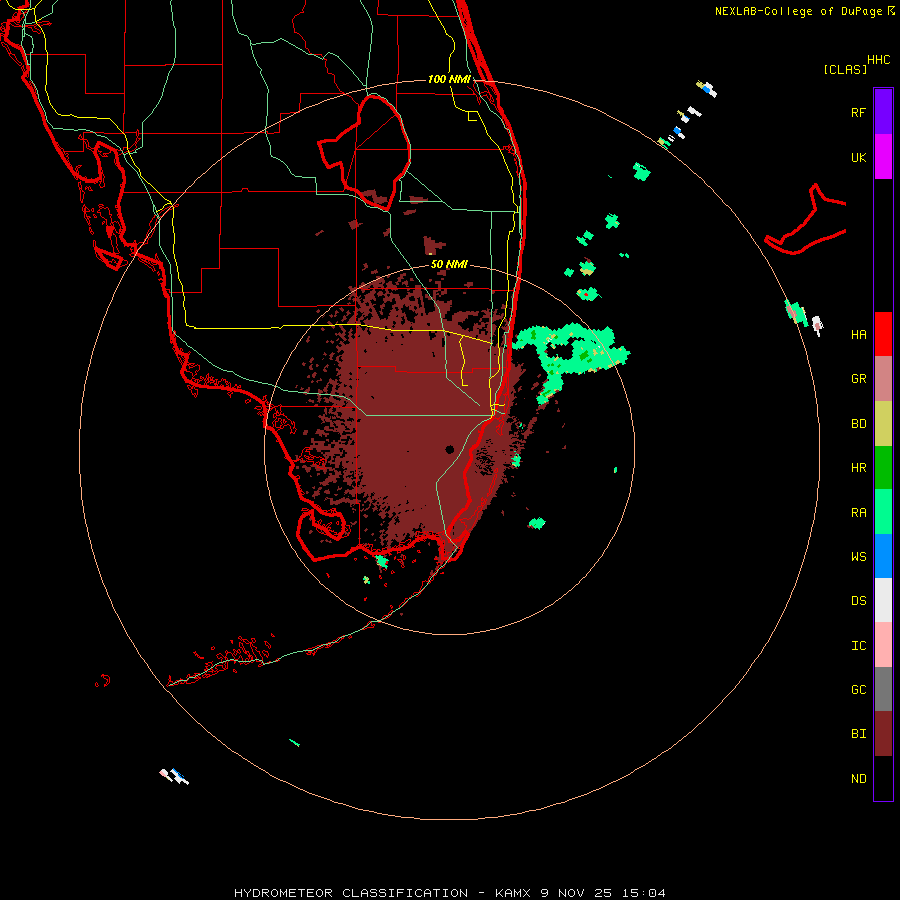Click the ND black legend swatch
900x900 pixels.
pos(883,778)
